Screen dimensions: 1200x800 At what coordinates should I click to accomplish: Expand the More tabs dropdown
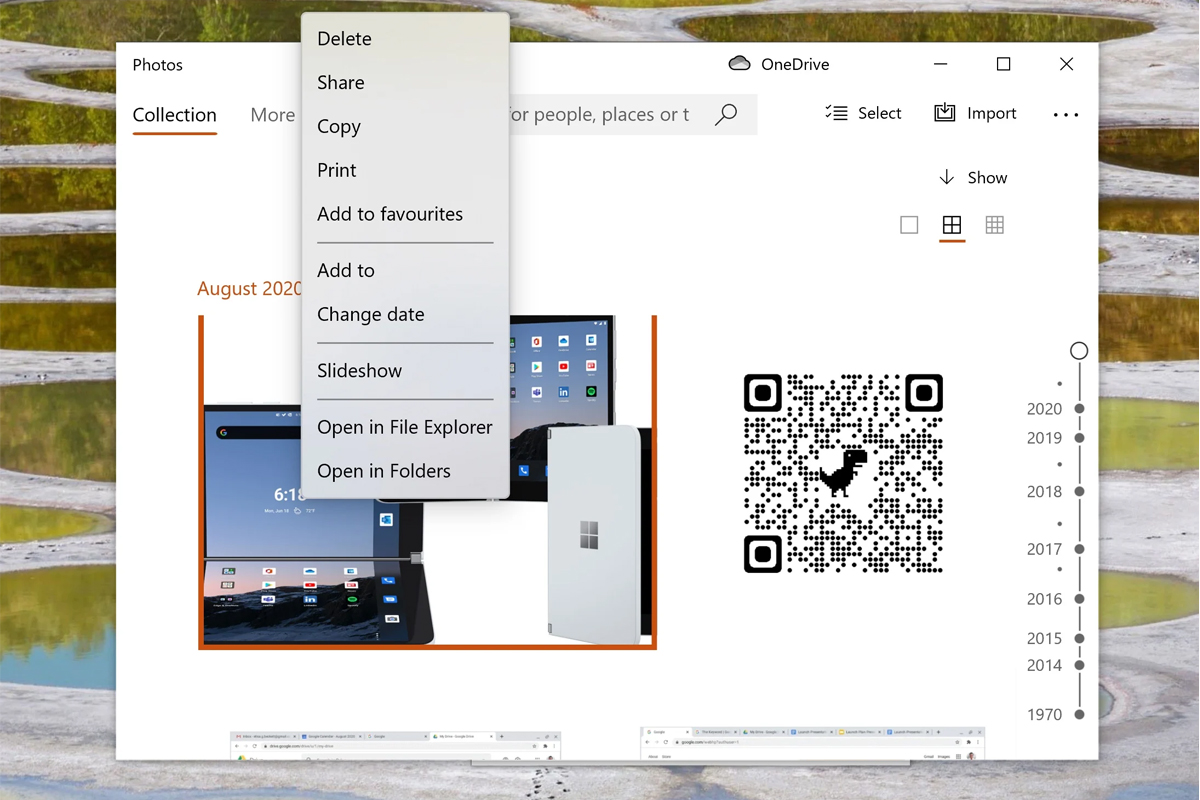pyautogui.click(x=273, y=115)
